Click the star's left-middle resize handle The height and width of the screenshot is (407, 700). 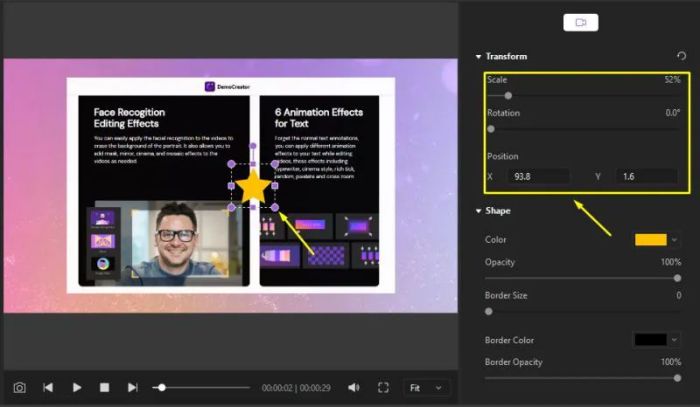click(x=231, y=186)
